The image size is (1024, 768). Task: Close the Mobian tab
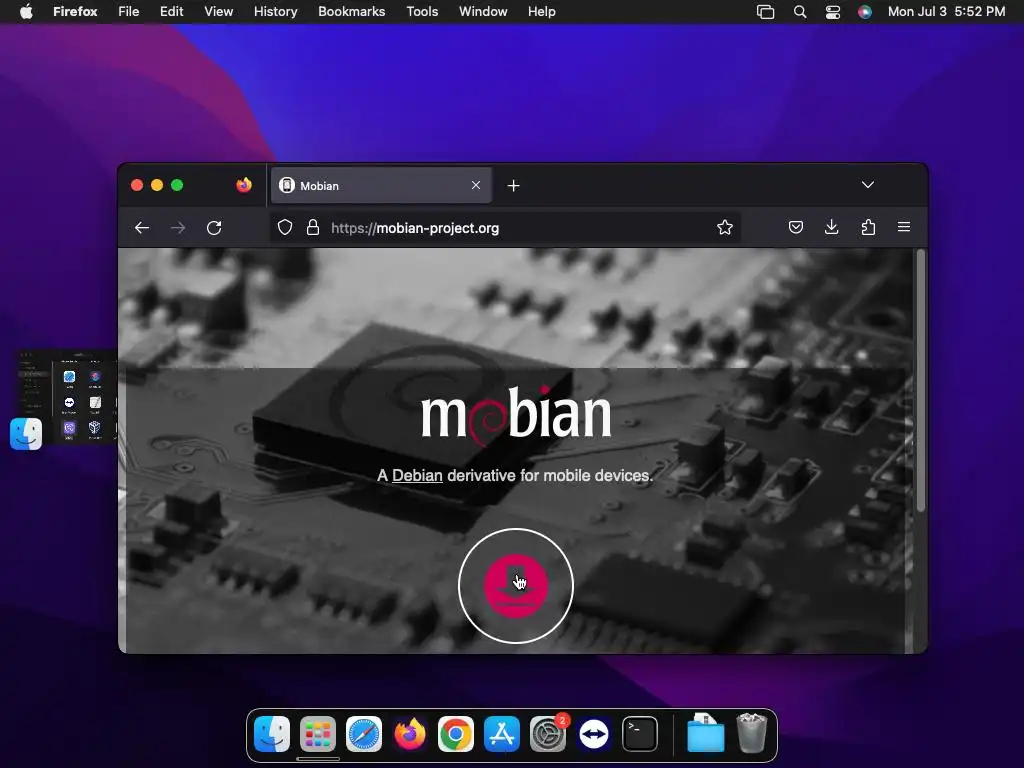click(476, 185)
